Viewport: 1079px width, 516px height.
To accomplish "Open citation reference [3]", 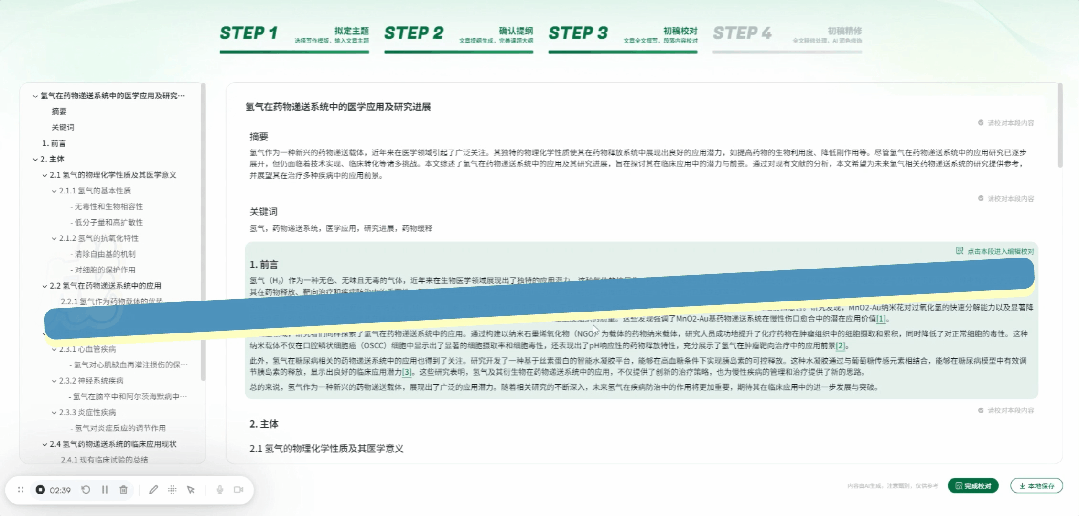I will (x=407, y=372).
